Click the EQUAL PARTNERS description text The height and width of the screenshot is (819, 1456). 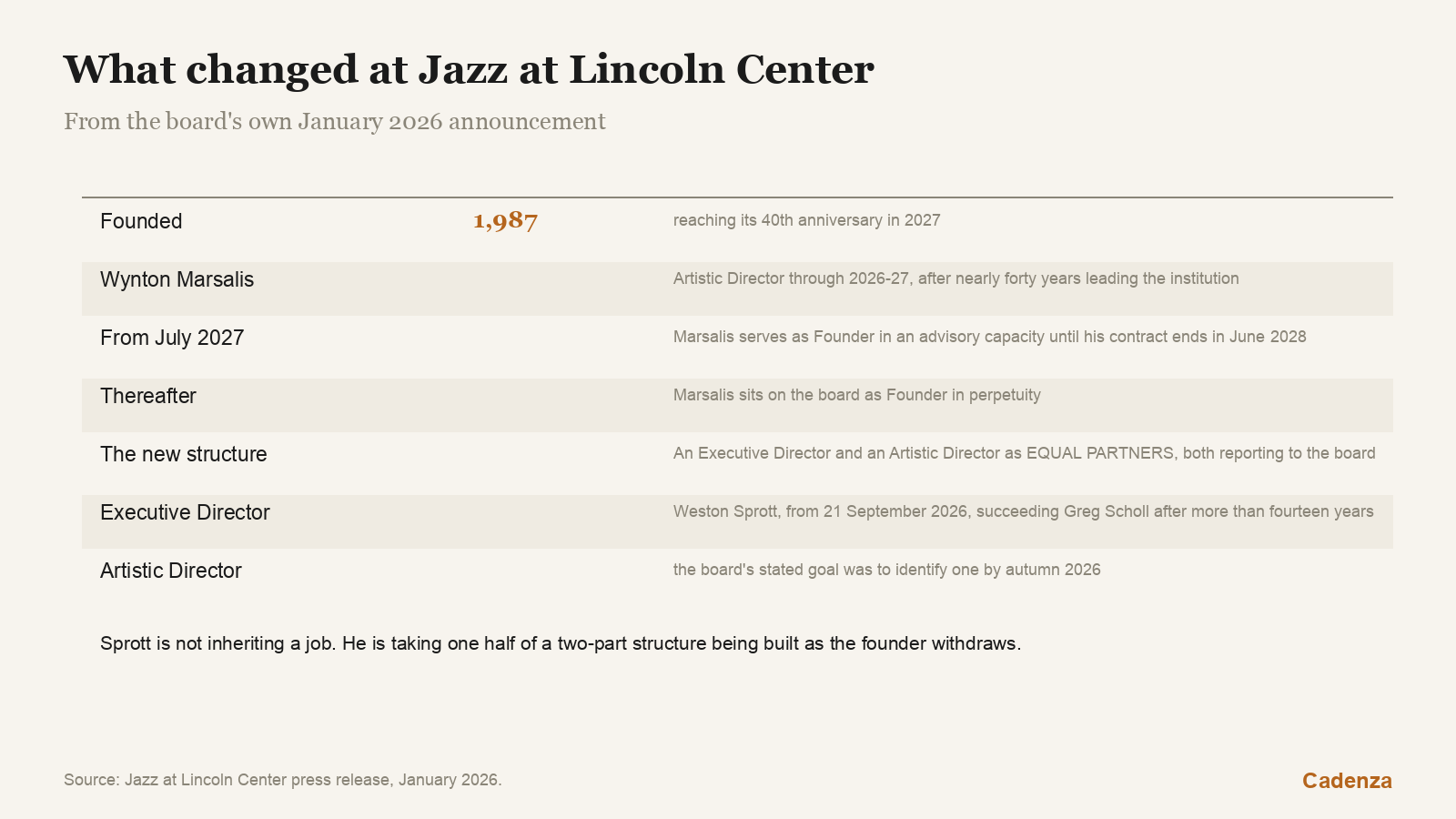1024,453
